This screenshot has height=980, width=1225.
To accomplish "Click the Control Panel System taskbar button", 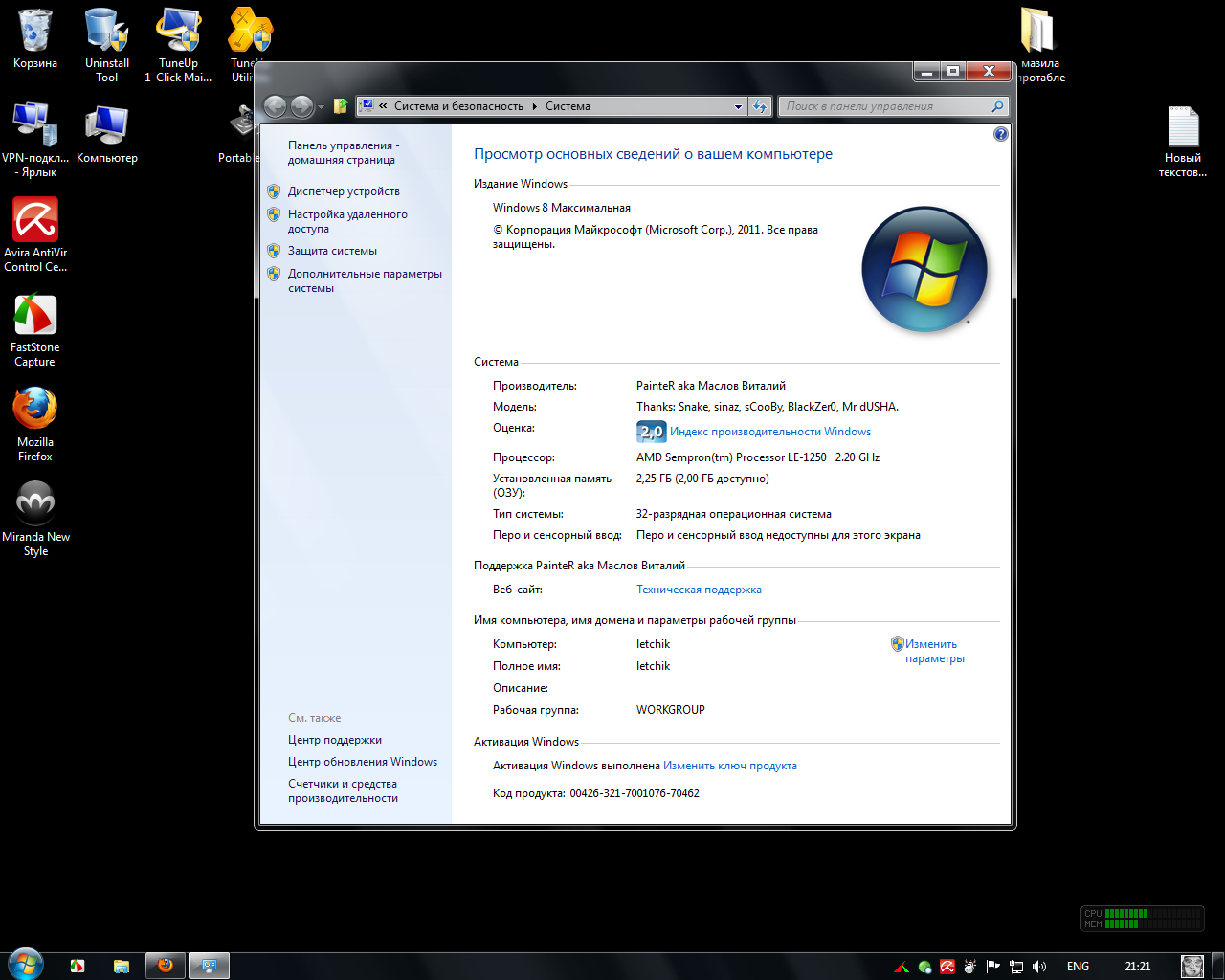I will [x=209, y=966].
